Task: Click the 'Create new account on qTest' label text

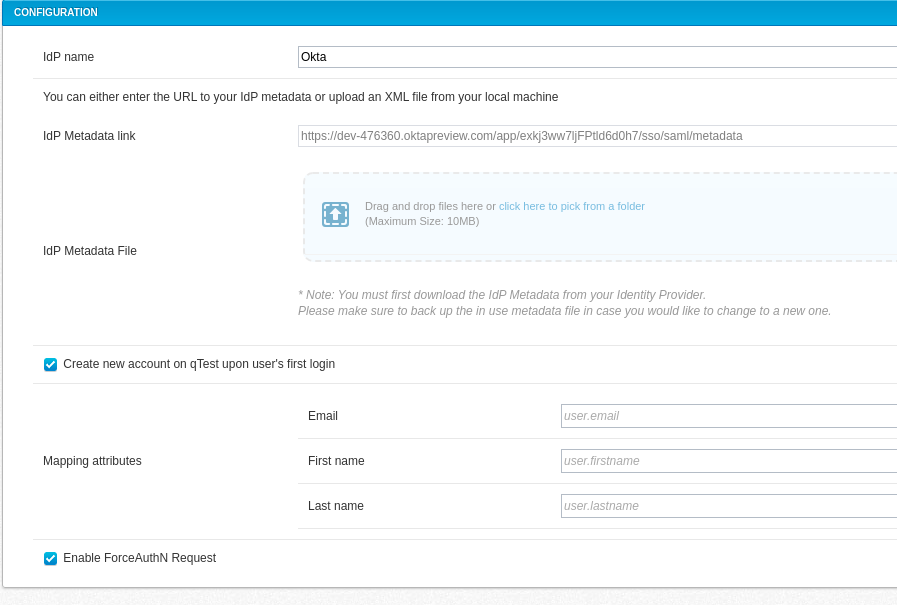Action: [x=199, y=364]
